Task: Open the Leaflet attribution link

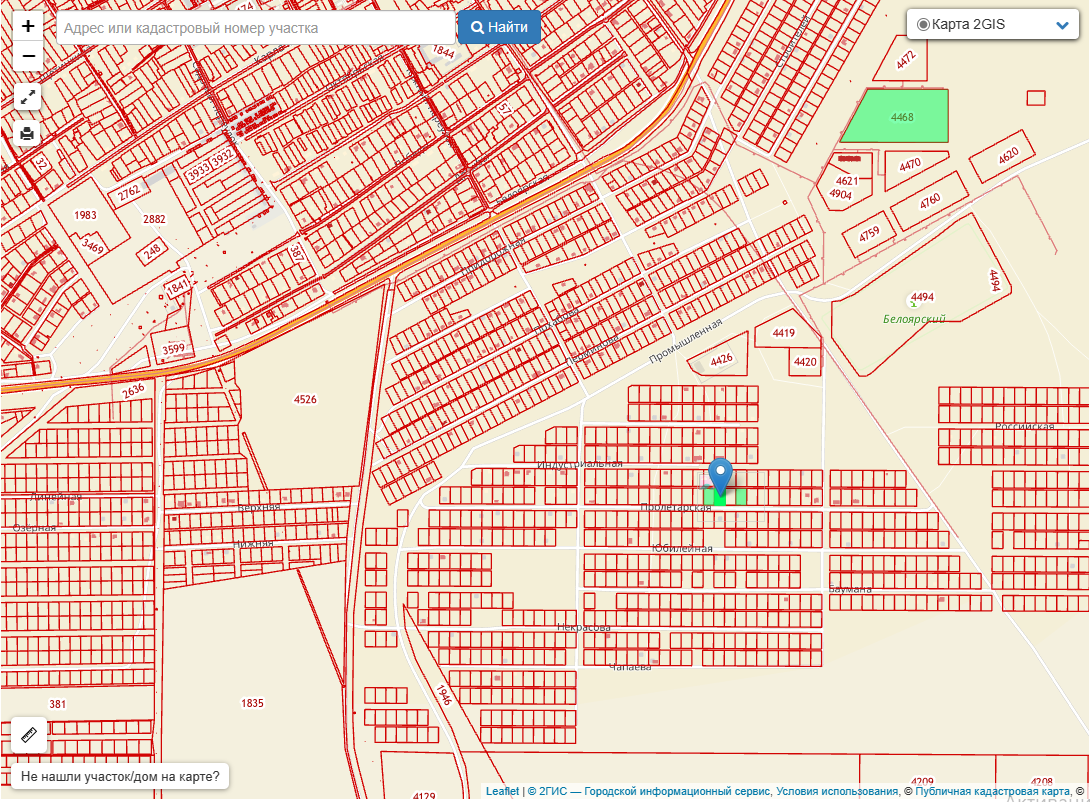Action: (502, 792)
